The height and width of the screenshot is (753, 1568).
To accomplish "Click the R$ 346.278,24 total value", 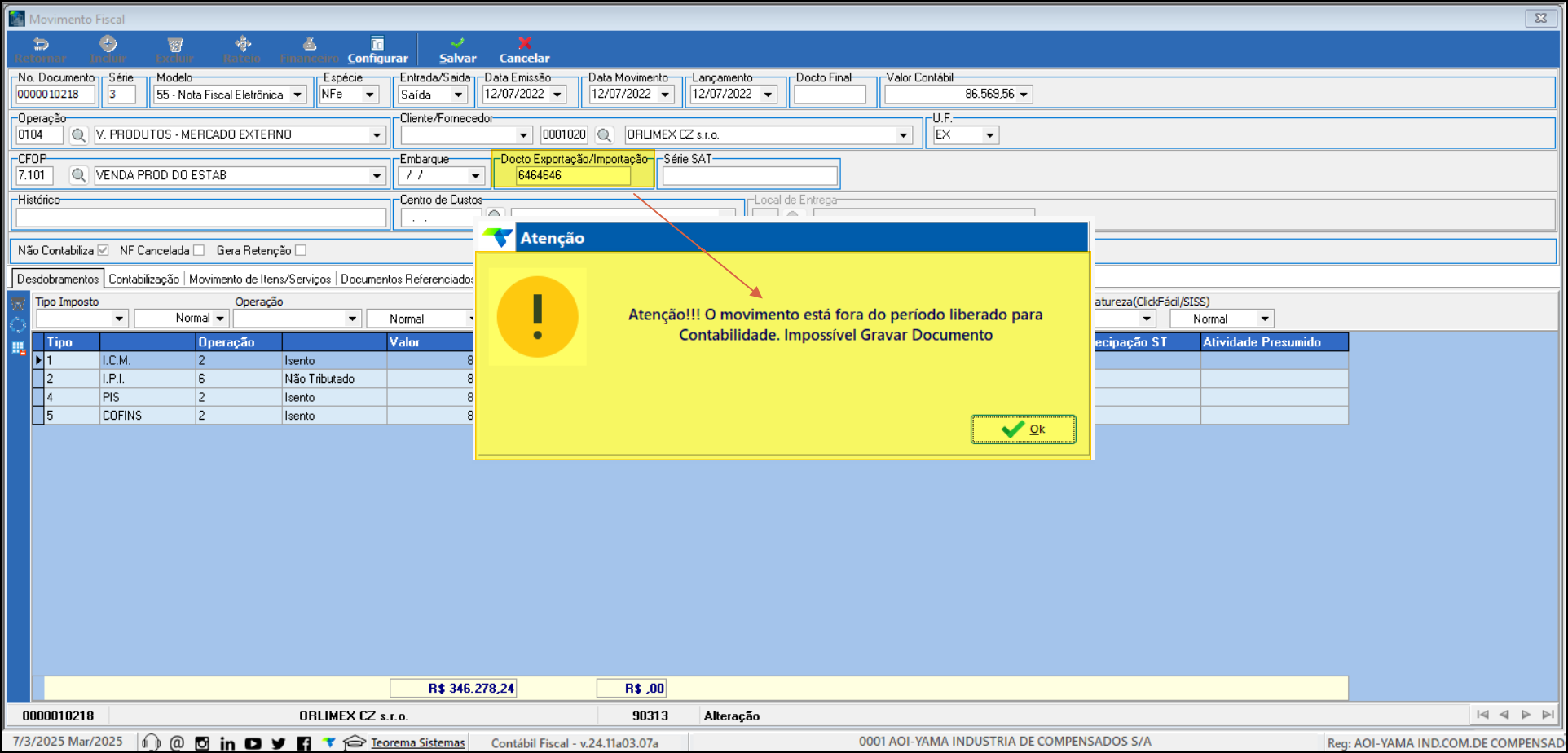I will coord(453,688).
